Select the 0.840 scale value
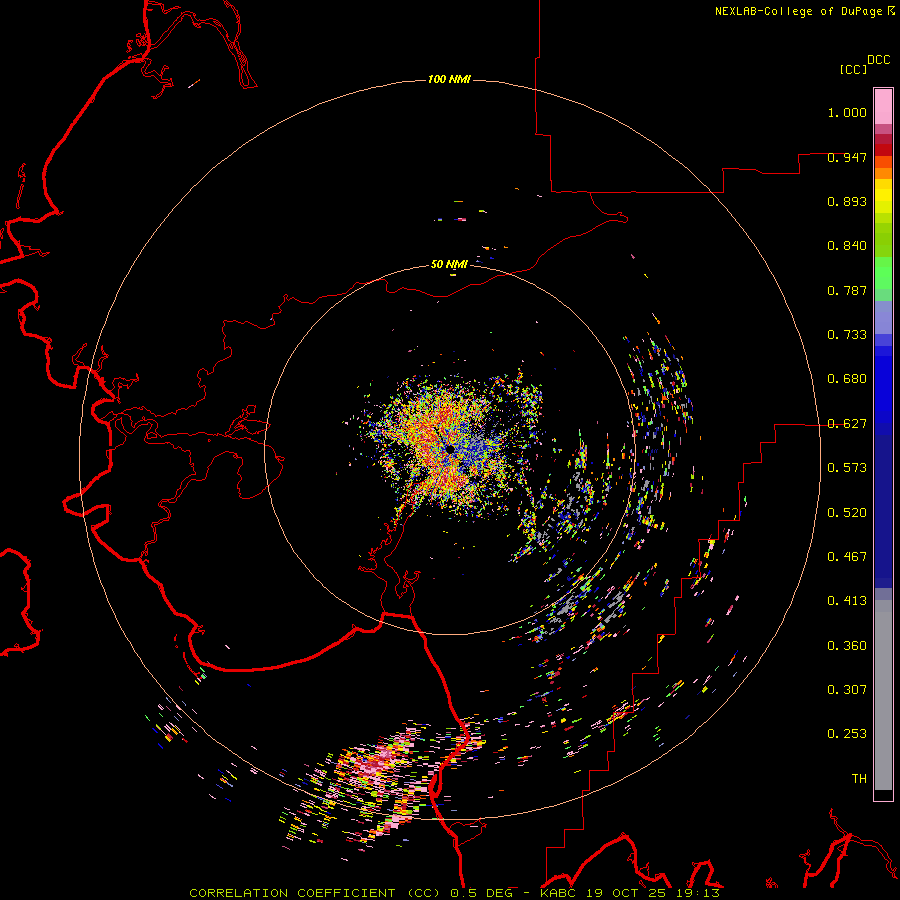This screenshot has height=900, width=900. coord(847,246)
